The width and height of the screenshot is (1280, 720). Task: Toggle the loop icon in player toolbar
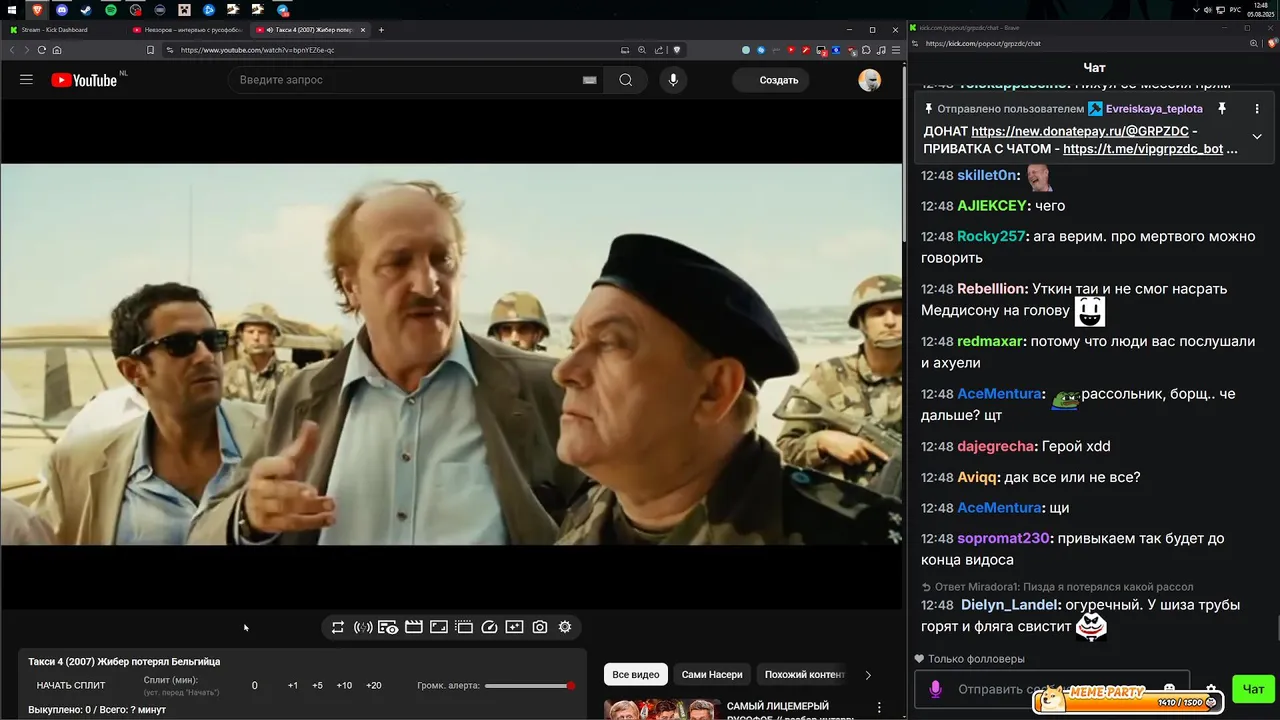click(x=338, y=627)
